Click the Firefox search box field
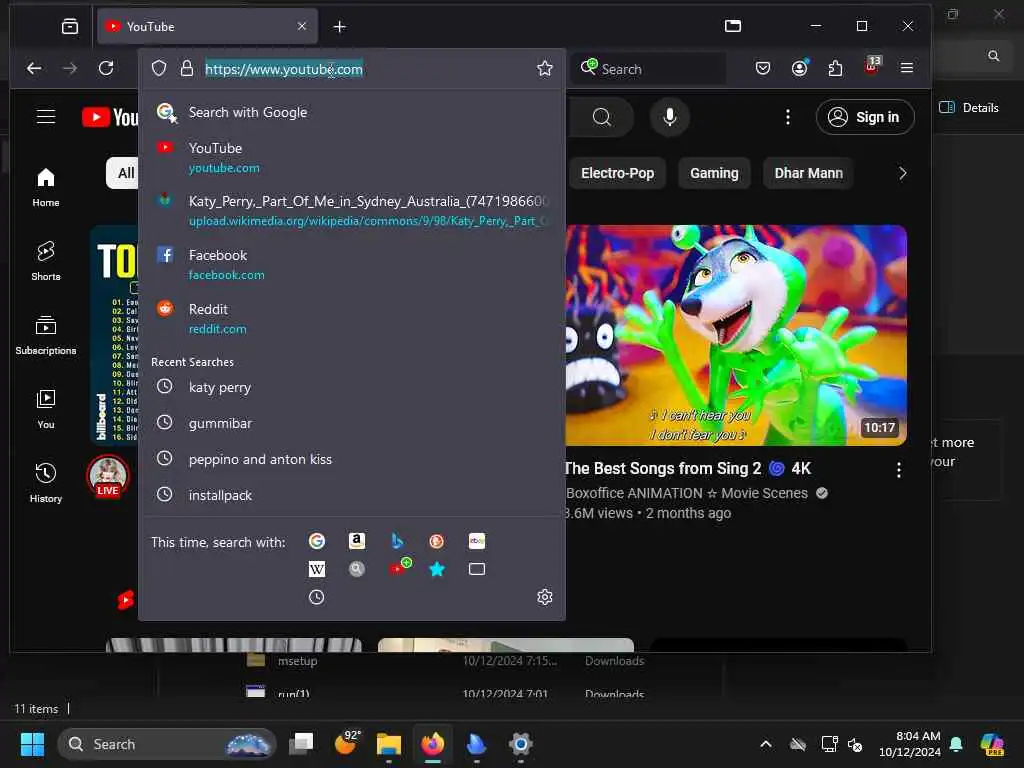Image resolution: width=1024 pixels, height=768 pixels. [x=649, y=69]
